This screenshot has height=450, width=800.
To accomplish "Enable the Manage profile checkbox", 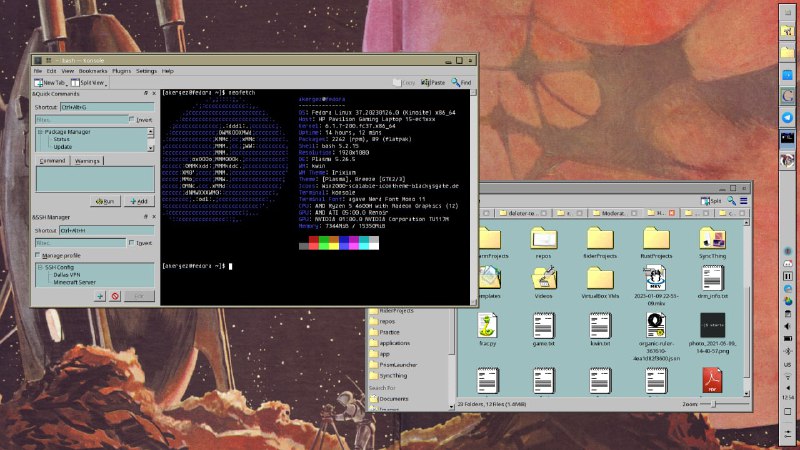I will click(37, 255).
